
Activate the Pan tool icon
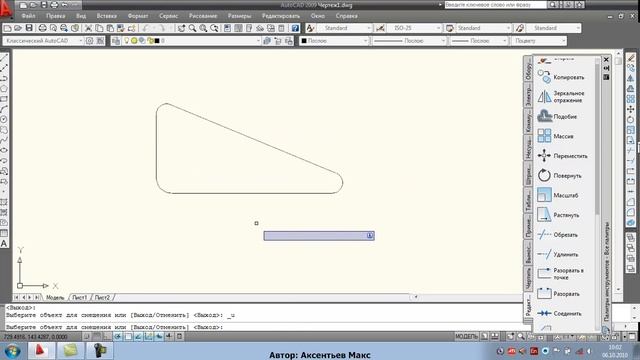click(181, 28)
